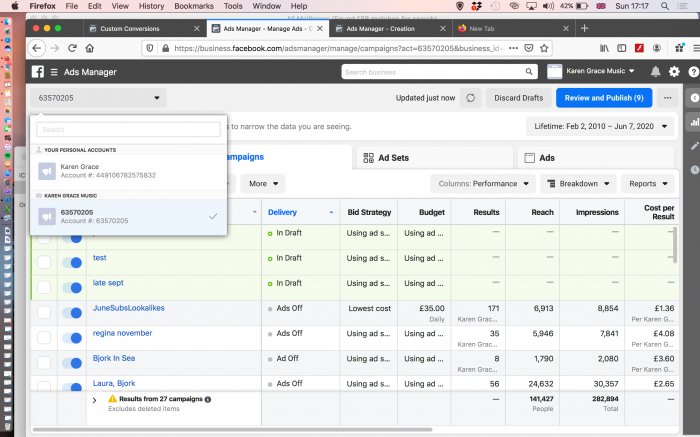700x437 pixels.
Task: Switch to the Custom Conversions browser tab
Action: tap(145, 28)
